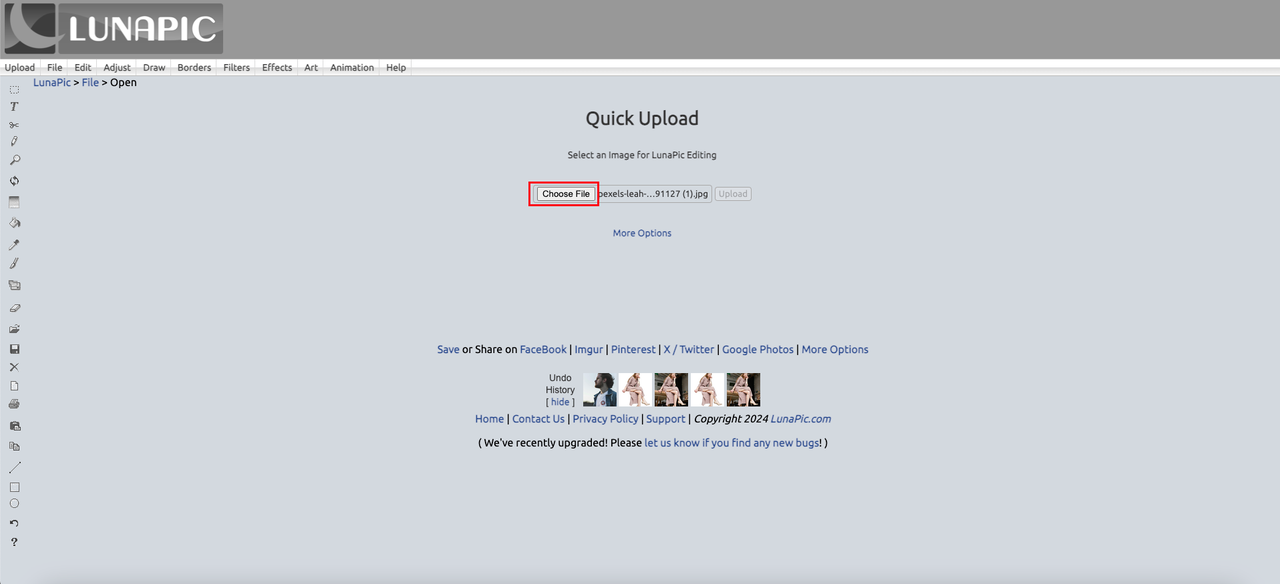Screen dimensions: 1280x584
Task: Select the magnifying glass zoom tool
Action: 14,160
